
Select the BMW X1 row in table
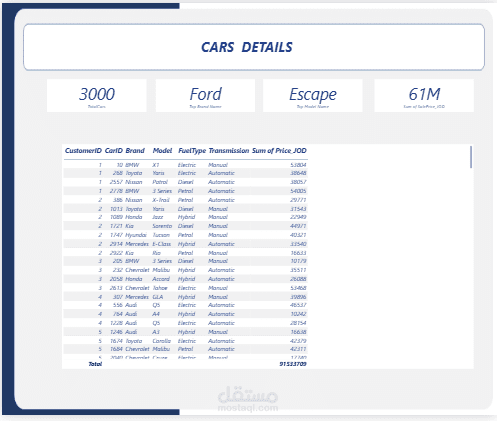coord(186,165)
